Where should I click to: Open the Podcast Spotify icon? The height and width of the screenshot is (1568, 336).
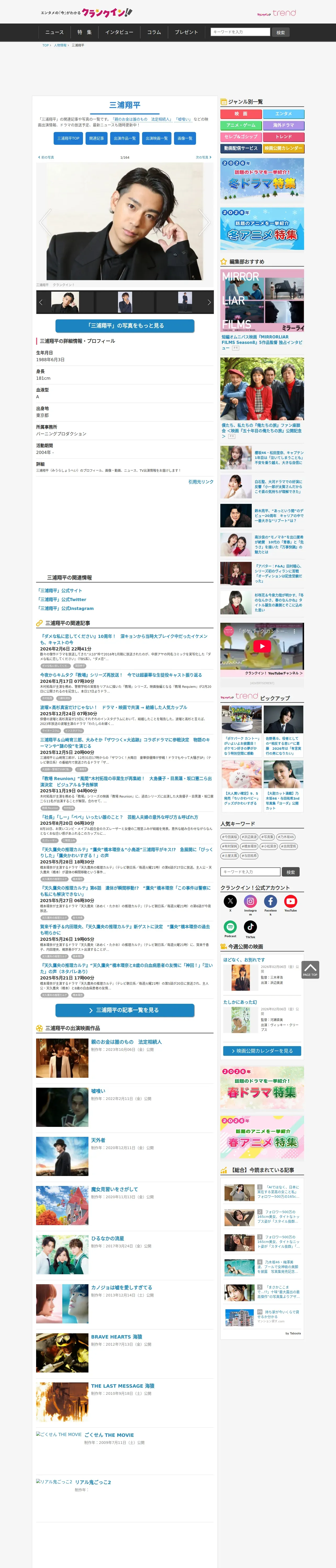pyautogui.click(x=230, y=927)
